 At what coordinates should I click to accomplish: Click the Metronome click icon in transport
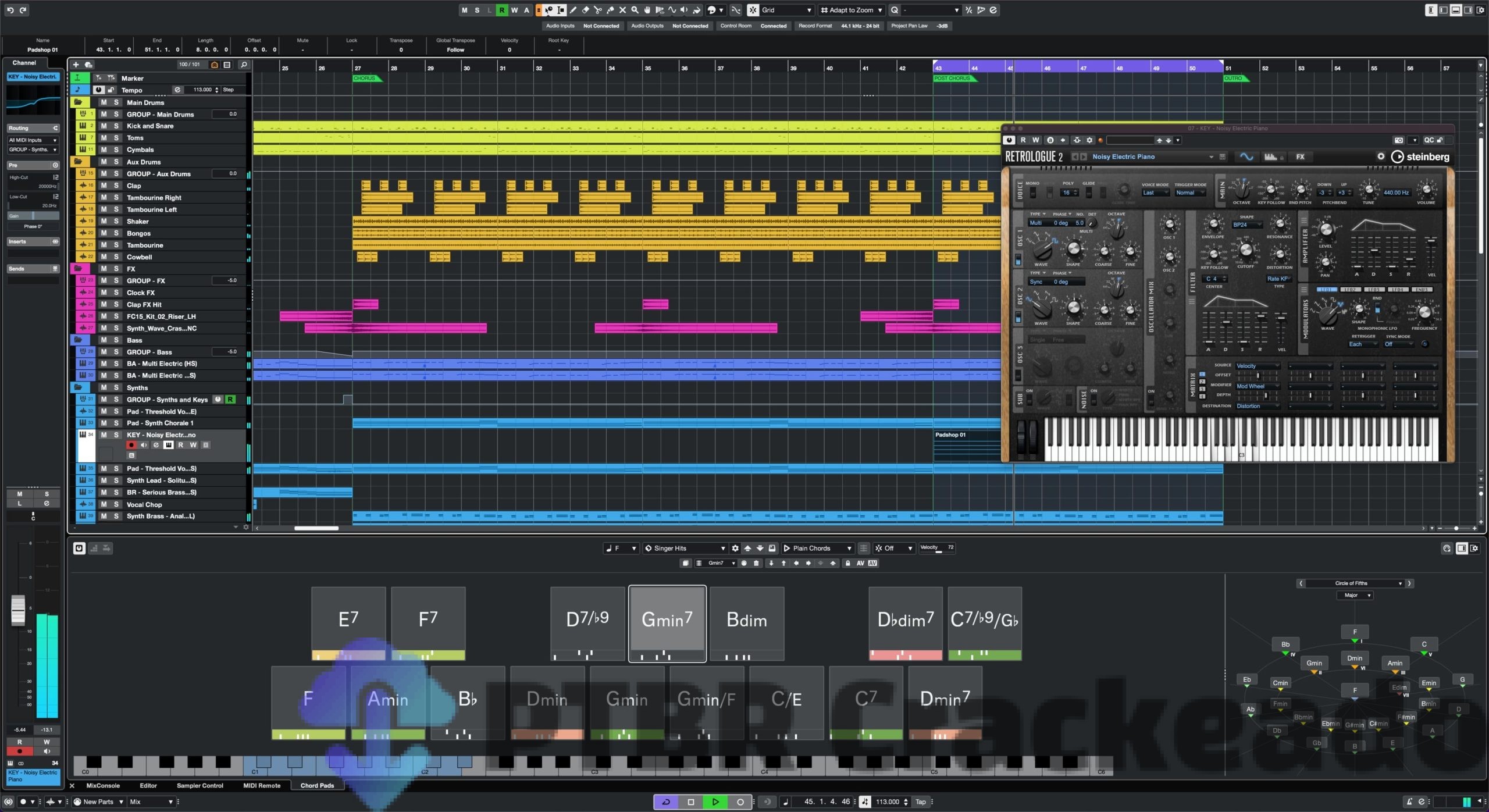1409,802
